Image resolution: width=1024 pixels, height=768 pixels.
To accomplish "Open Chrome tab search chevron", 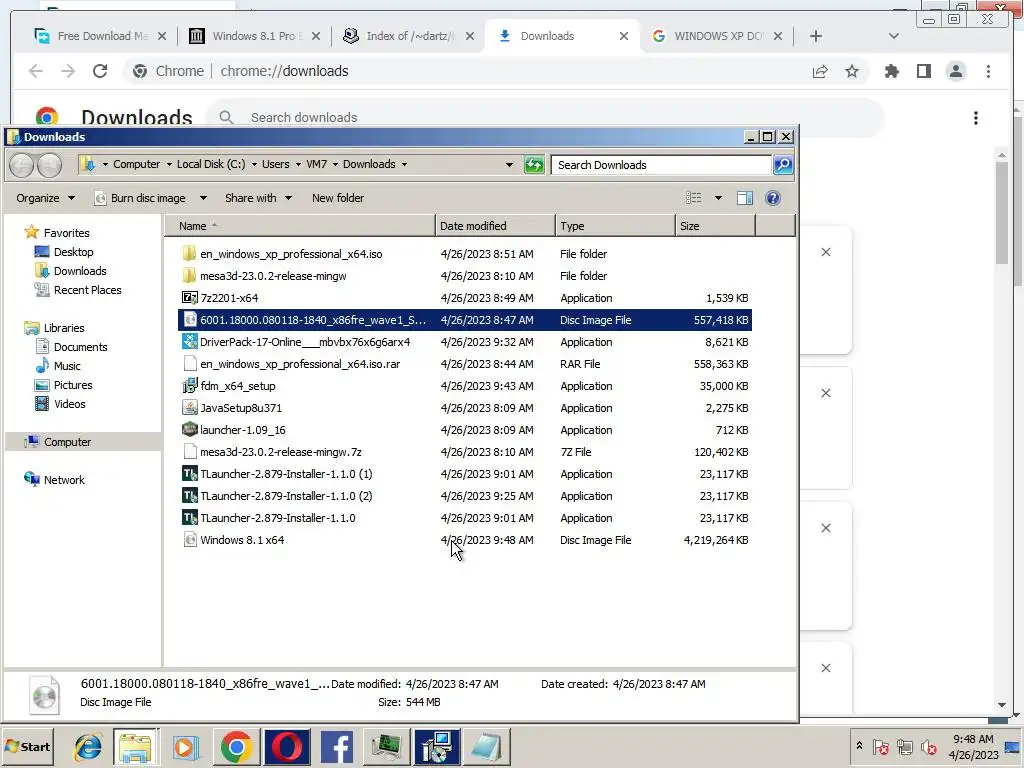I will coord(893,36).
